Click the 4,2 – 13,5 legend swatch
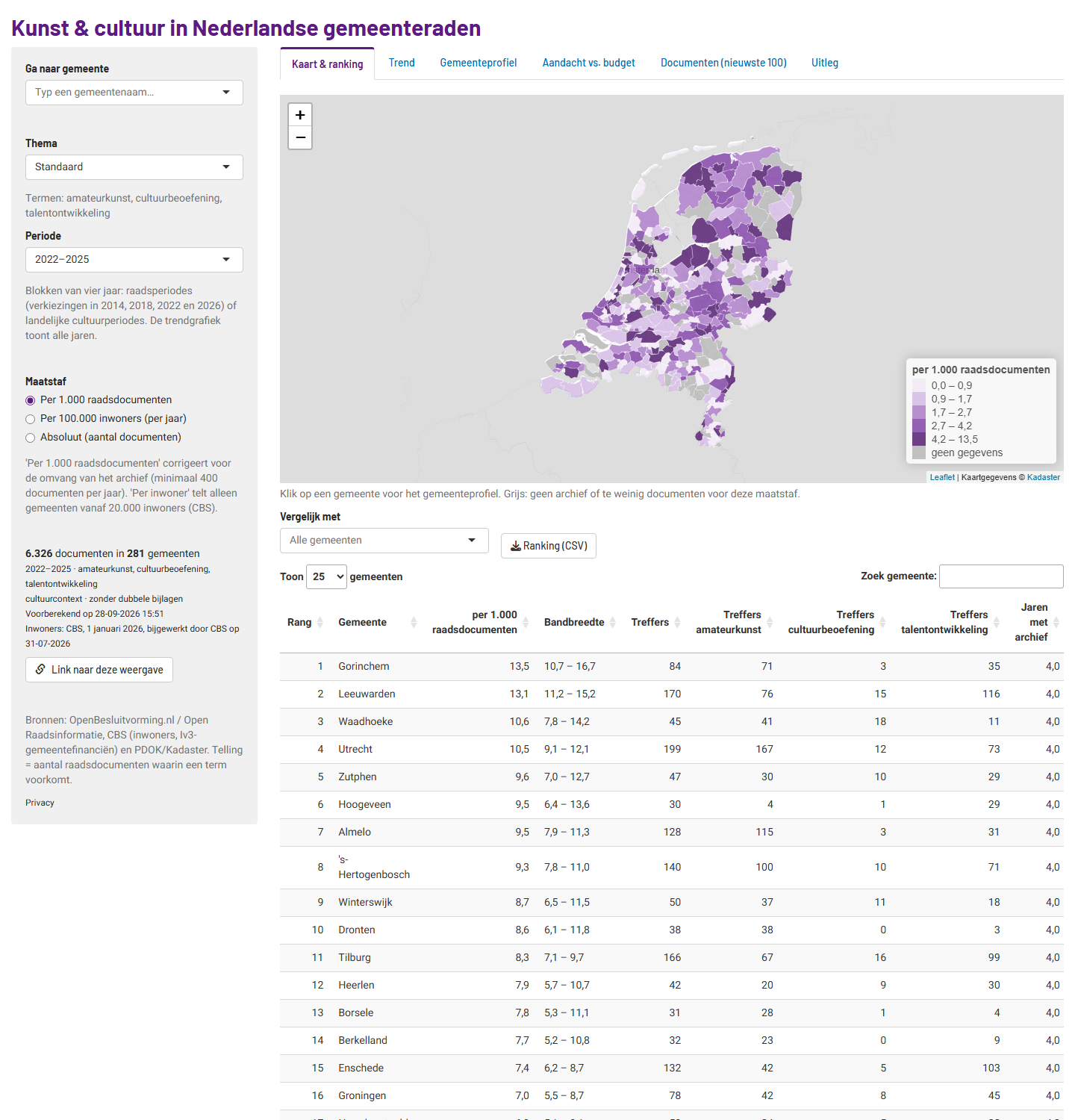Image resolution: width=1075 pixels, height=1120 pixels. click(919, 440)
